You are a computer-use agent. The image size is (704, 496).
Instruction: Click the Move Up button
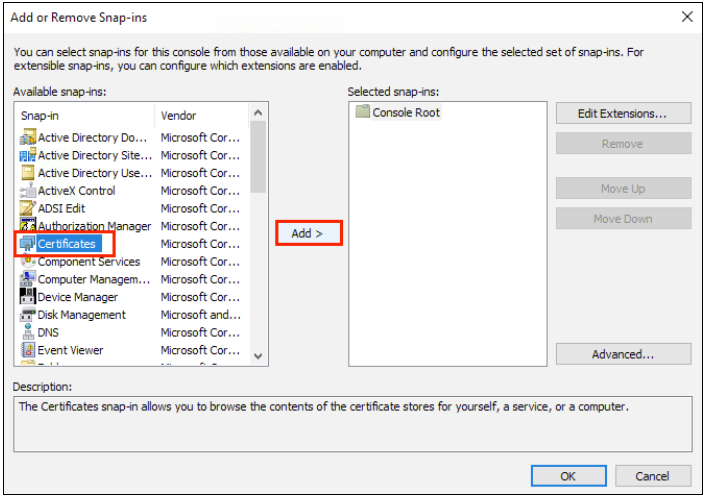click(623, 189)
